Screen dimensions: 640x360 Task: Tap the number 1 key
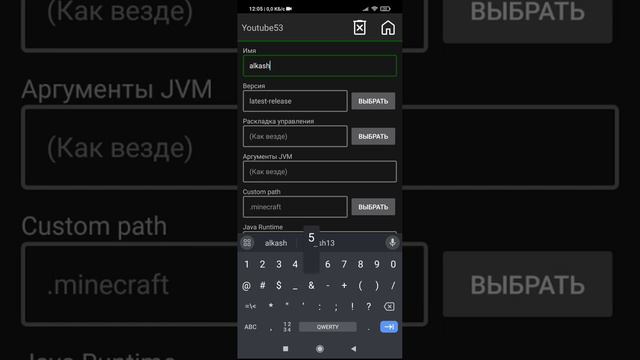[246, 264]
